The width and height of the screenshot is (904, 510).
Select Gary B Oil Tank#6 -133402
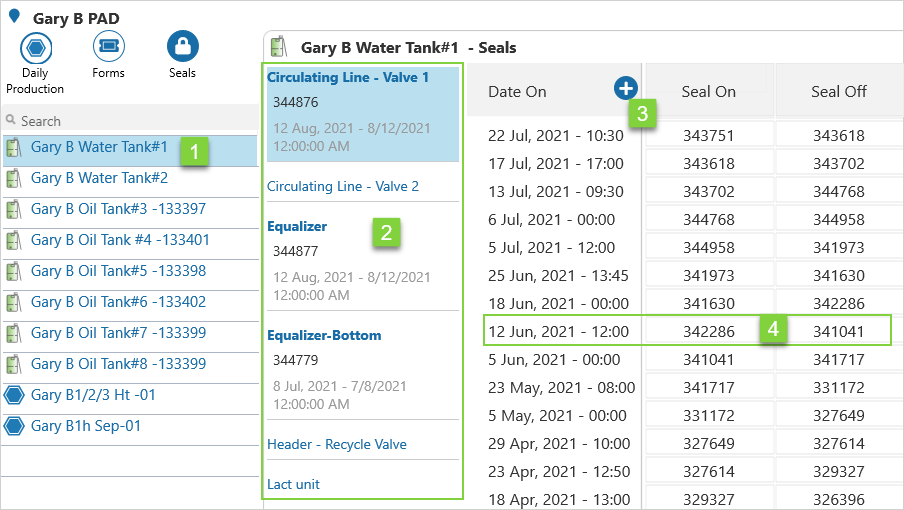[x=118, y=302]
